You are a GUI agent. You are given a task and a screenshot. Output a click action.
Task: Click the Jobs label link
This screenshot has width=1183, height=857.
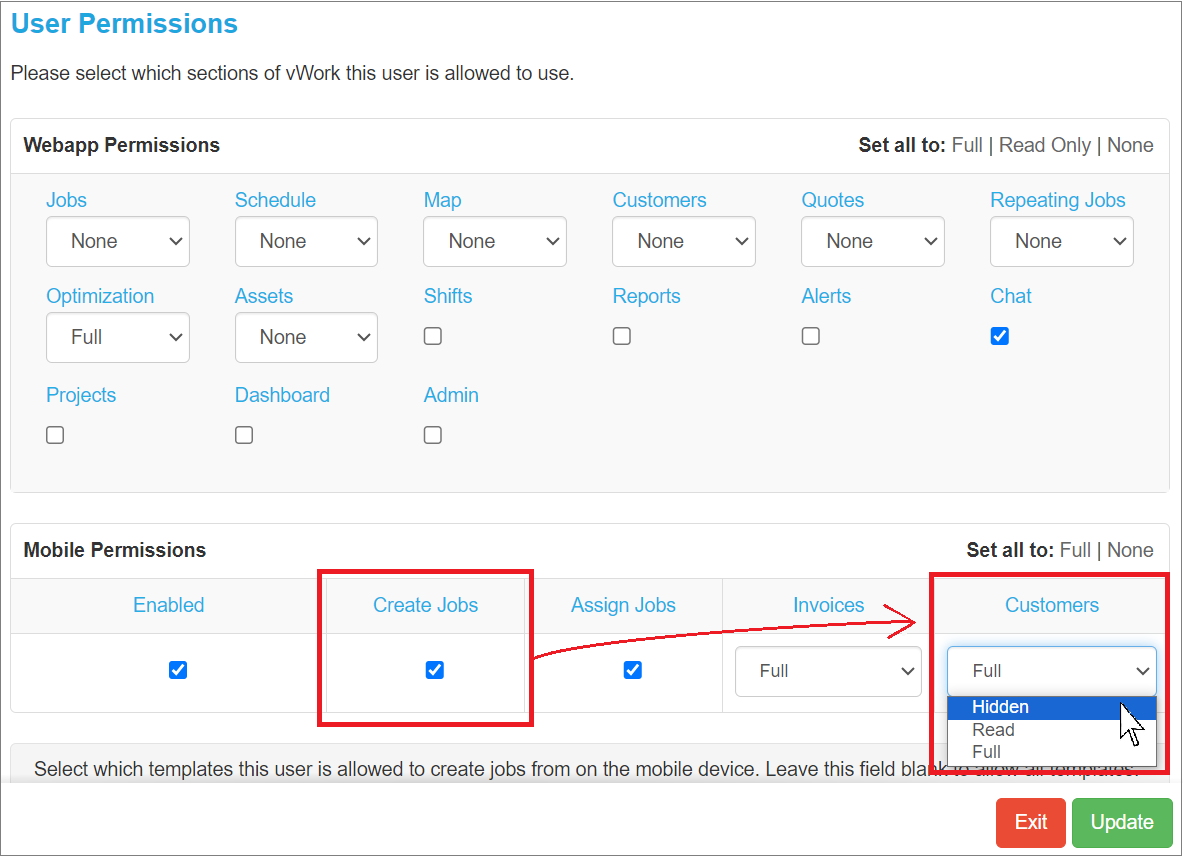66,200
